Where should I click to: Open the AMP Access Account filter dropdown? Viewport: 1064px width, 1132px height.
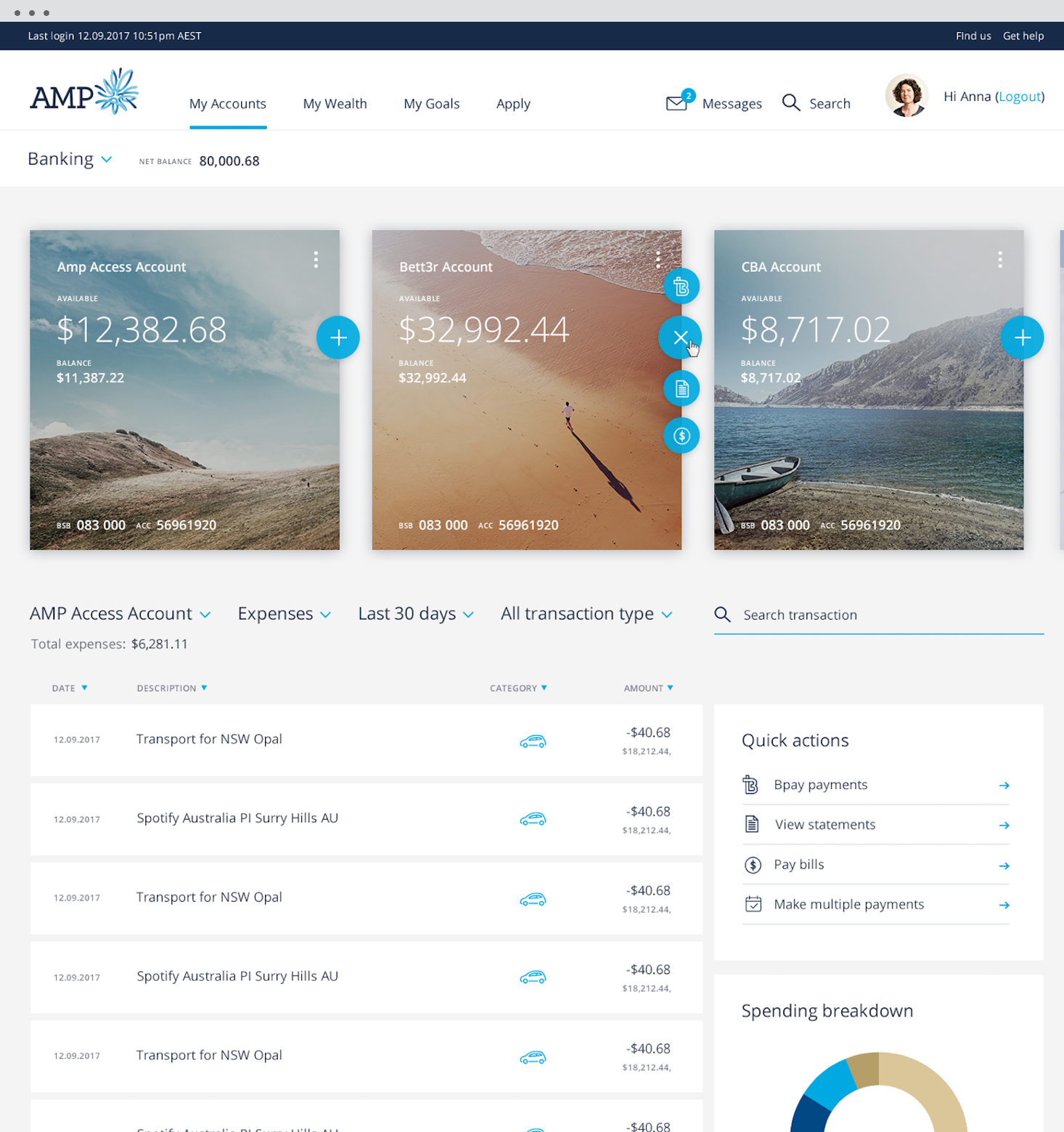click(120, 614)
